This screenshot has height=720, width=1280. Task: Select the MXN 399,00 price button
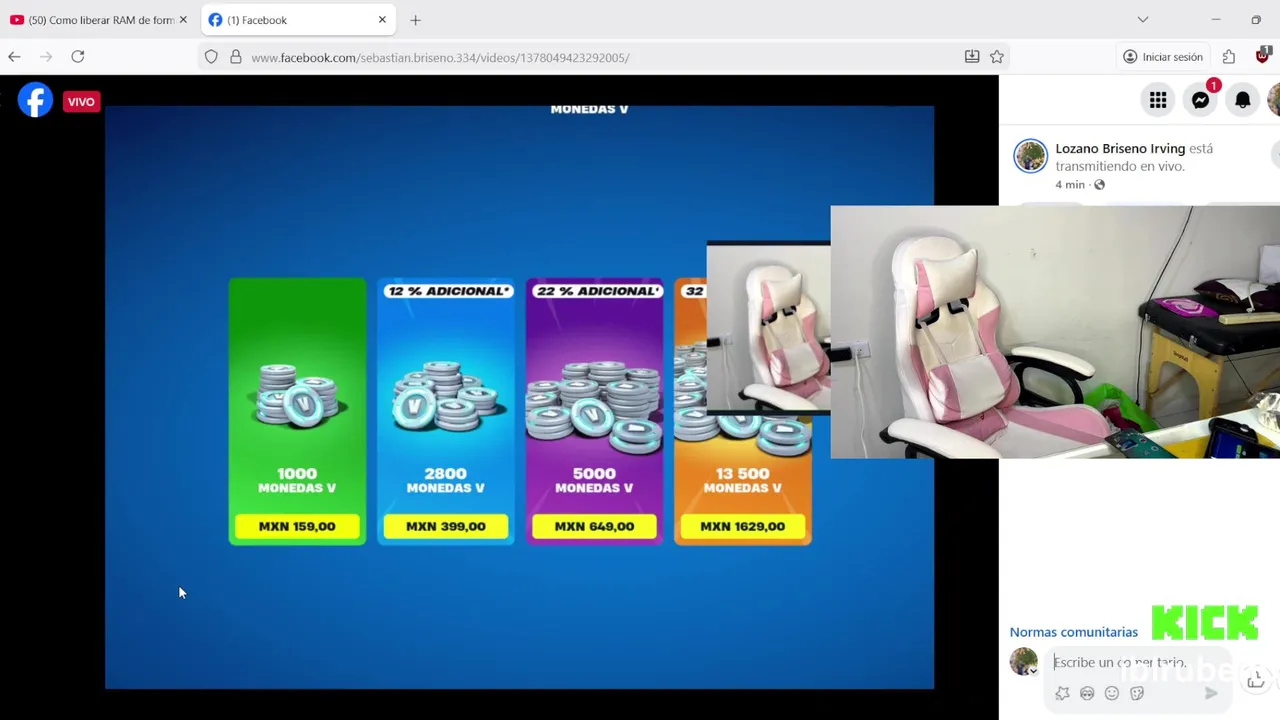point(446,526)
